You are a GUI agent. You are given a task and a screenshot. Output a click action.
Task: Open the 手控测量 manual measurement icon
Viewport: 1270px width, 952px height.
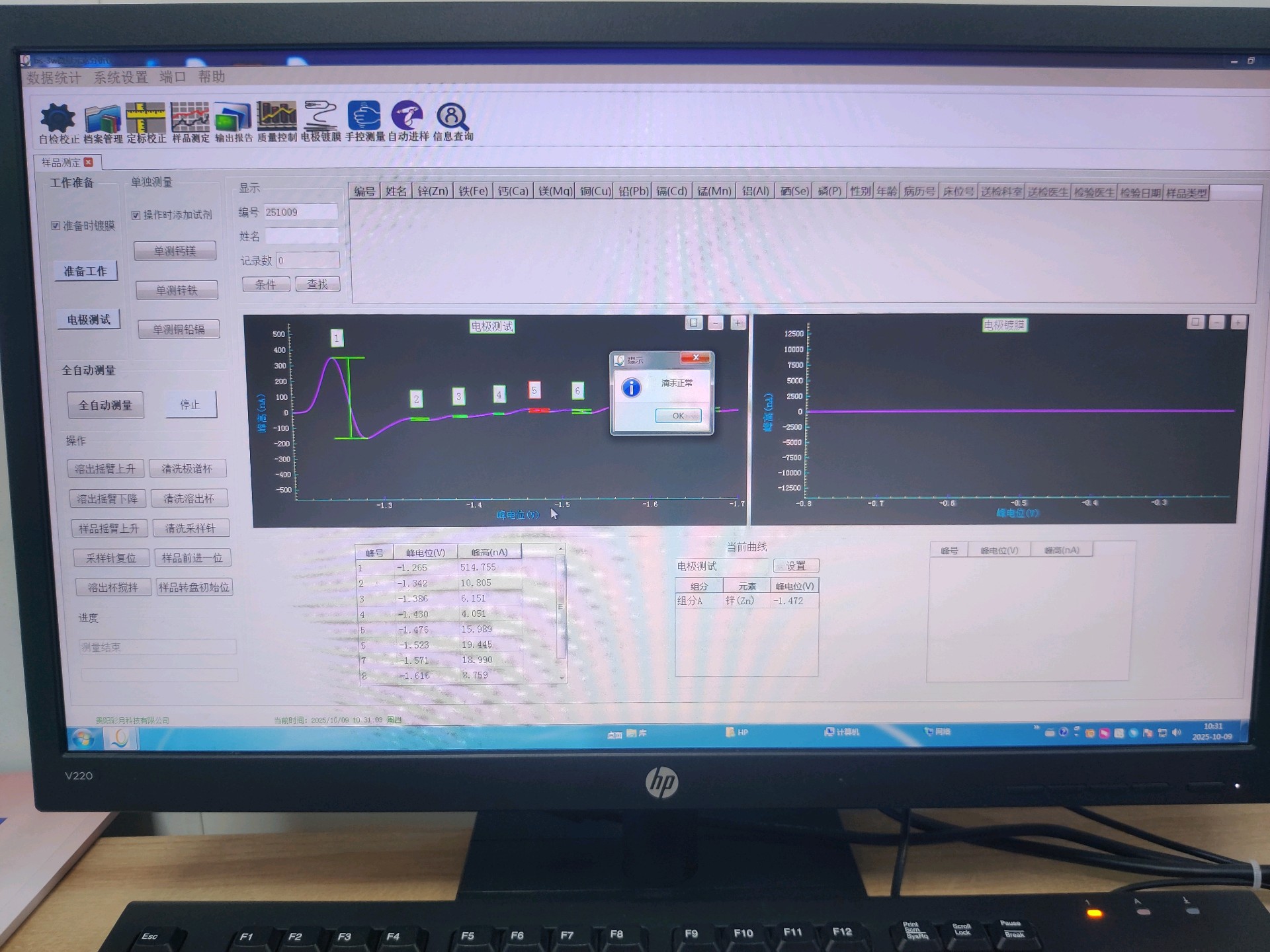click(364, 116)
